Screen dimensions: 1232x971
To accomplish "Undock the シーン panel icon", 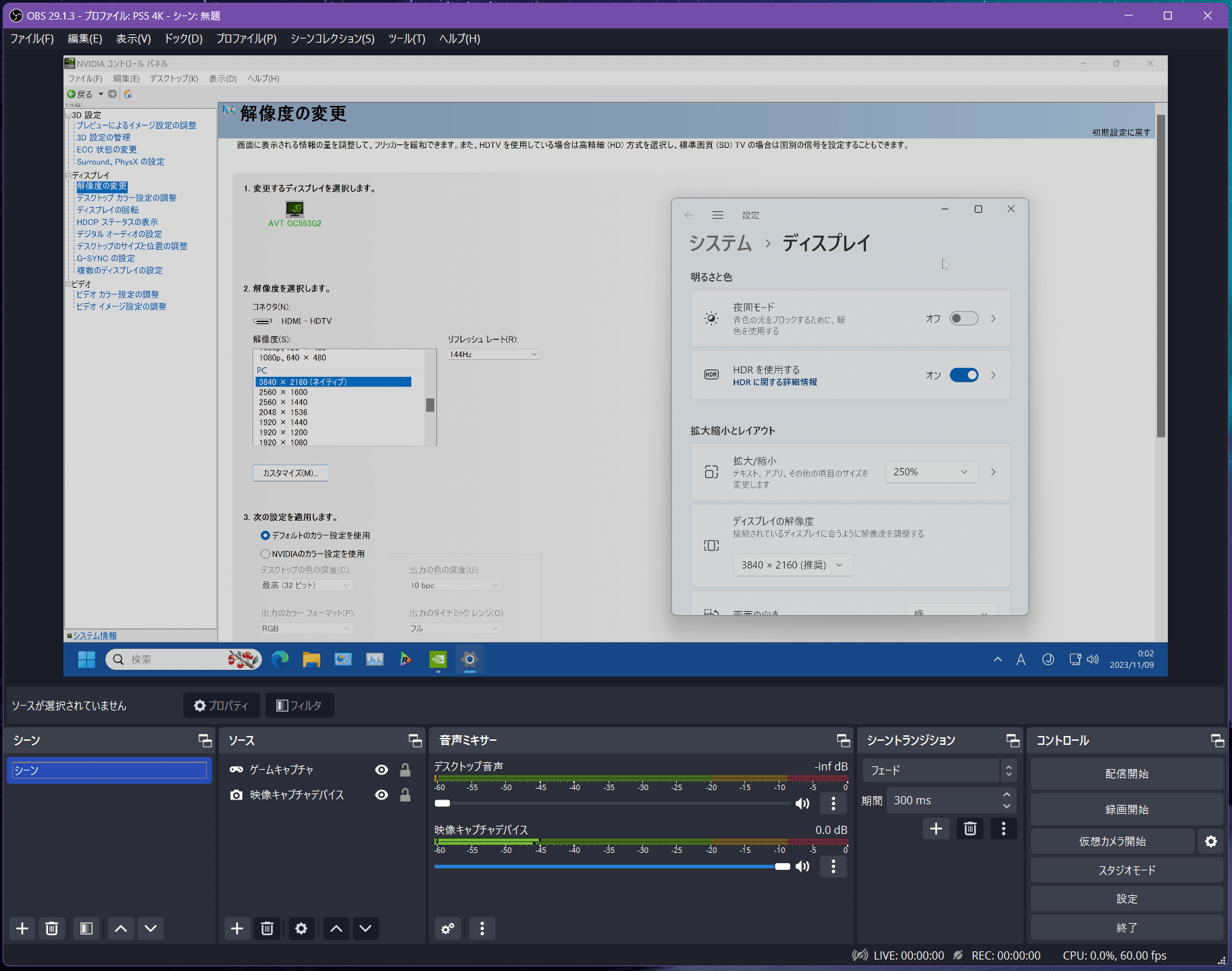I will [x=205, y=741].
